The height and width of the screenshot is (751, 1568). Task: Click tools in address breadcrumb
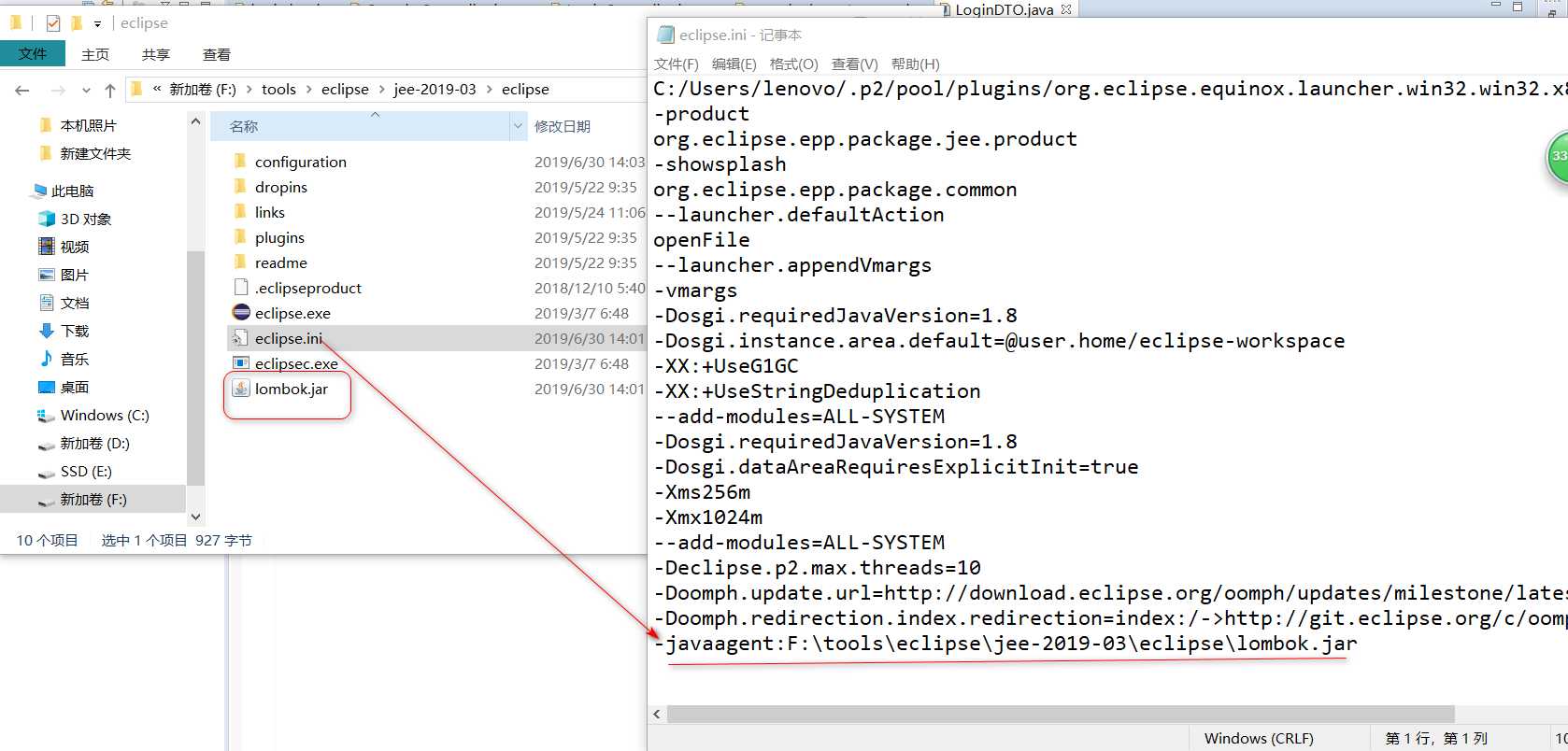tap(278, 90)
